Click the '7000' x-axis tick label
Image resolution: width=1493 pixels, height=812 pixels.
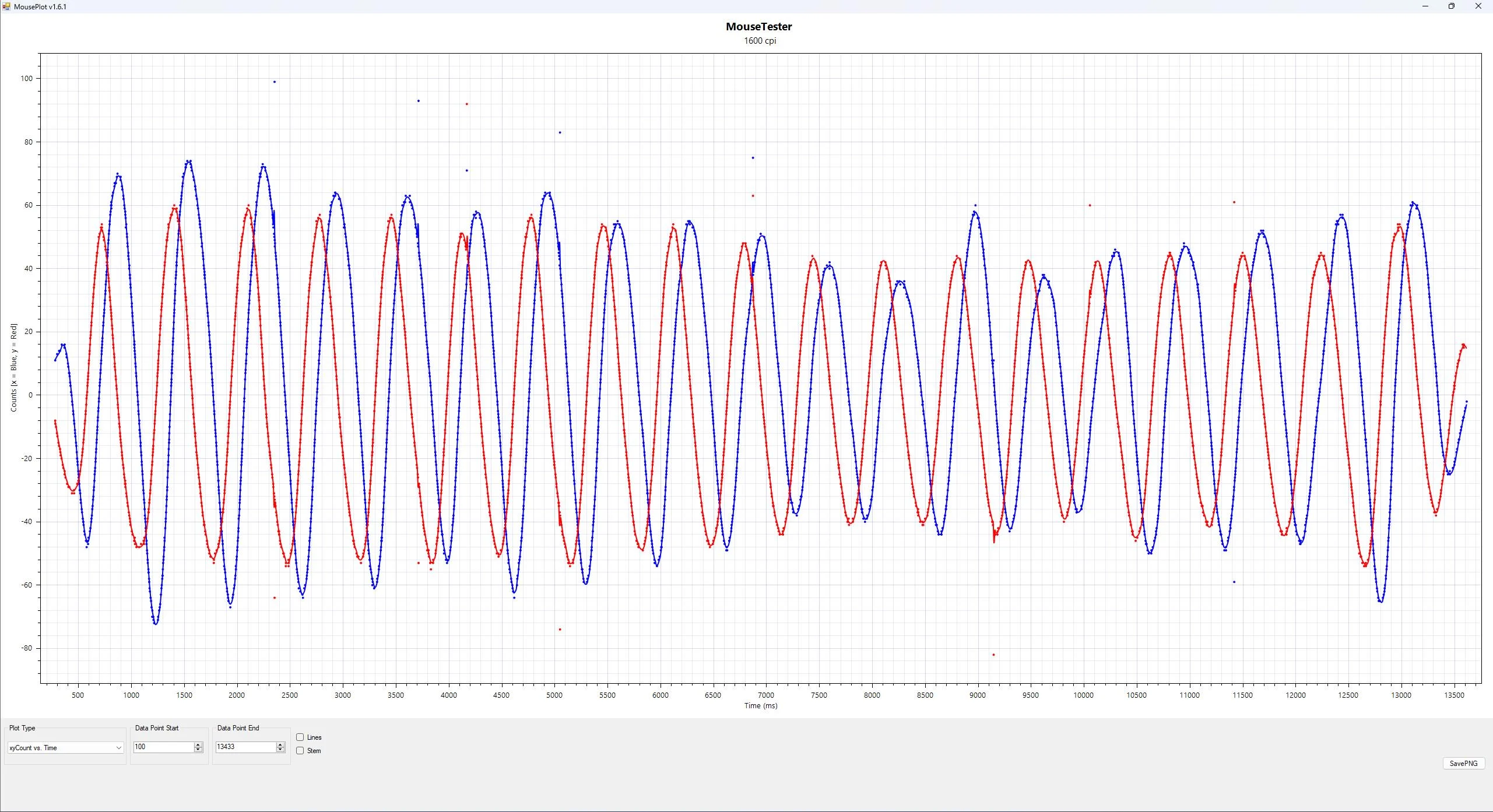coord(766,695)
